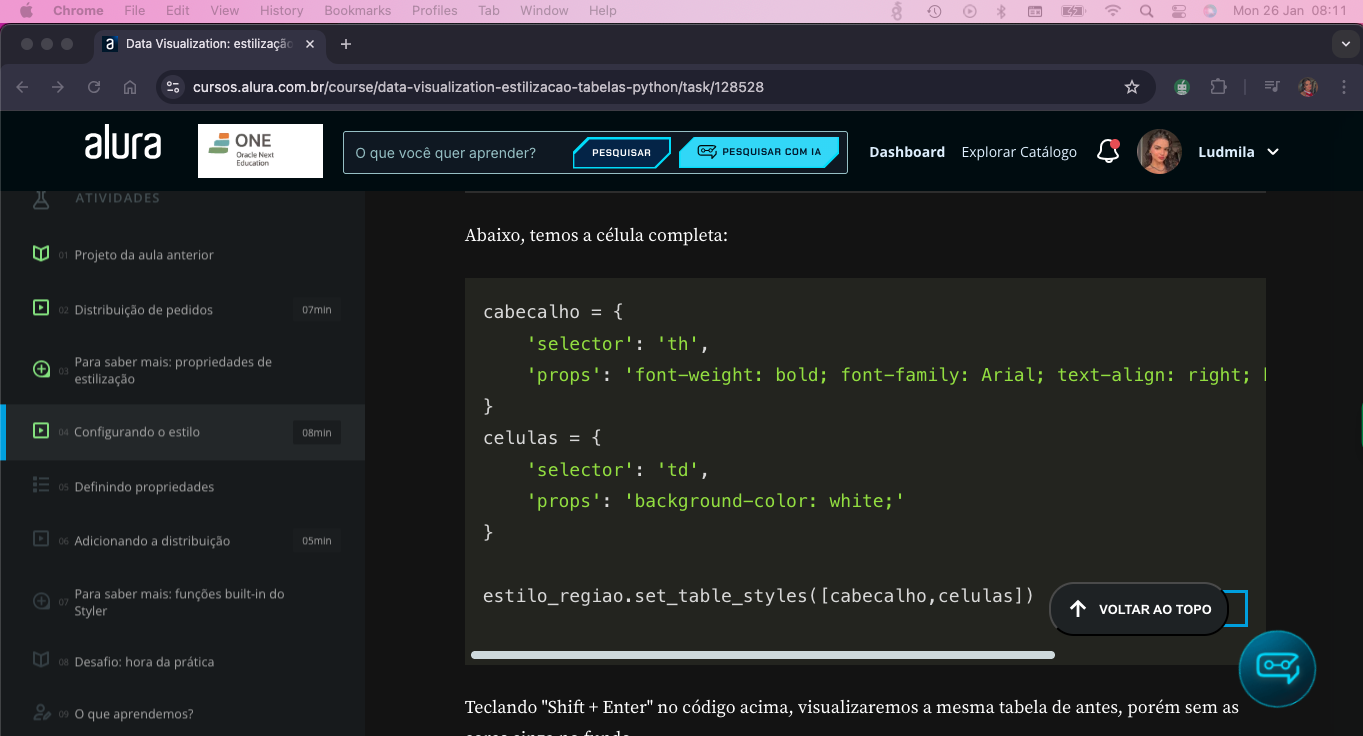Viewport: 1363px width, 736px height.
Task: Open Chrome extensions puzzle icon
Action: [1217, 87]
